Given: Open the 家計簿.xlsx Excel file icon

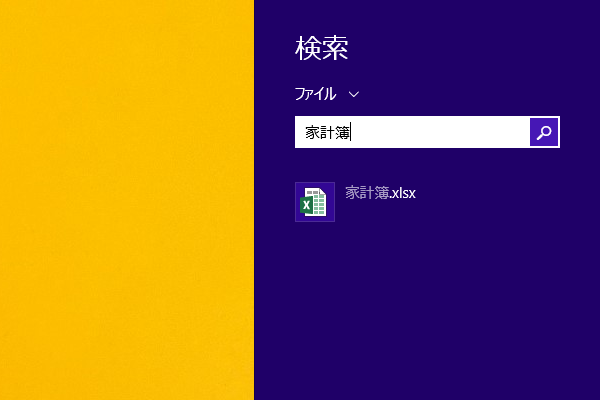Looking at the screenshot, I should coord(315,202).
